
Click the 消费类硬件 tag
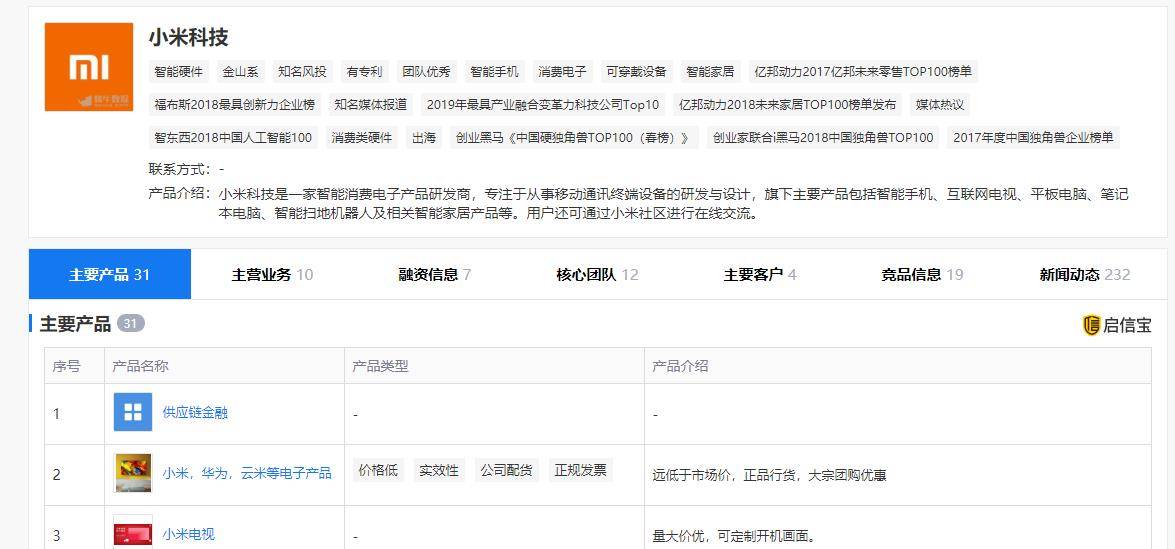(362, 138)
